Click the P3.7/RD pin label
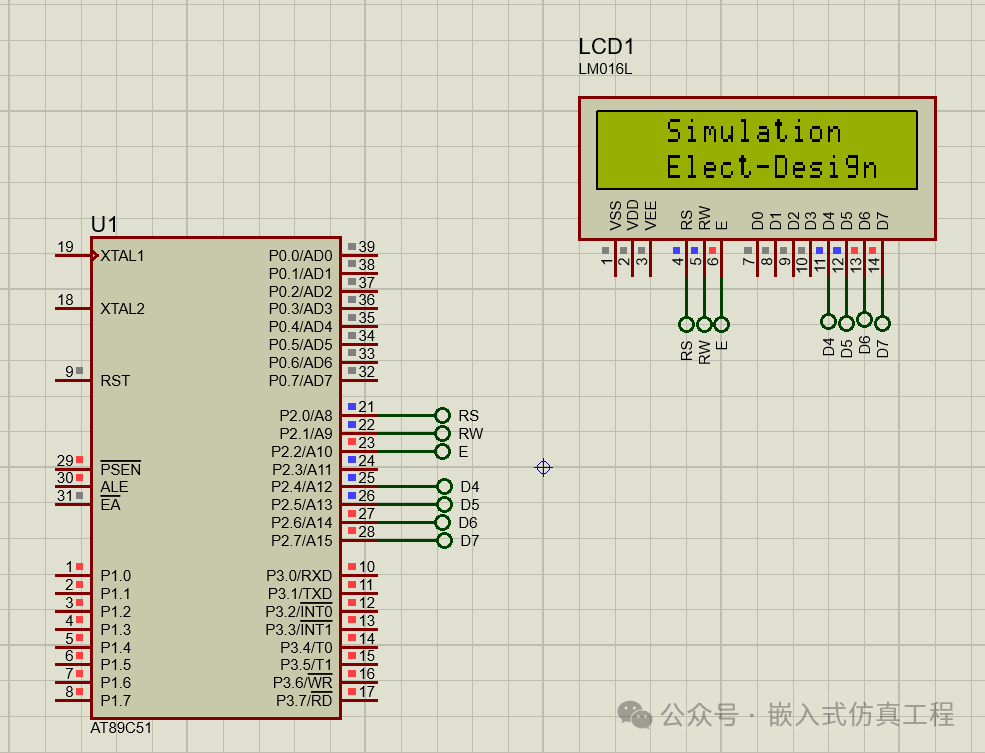985x753 pixels. [x=304, y=700]
